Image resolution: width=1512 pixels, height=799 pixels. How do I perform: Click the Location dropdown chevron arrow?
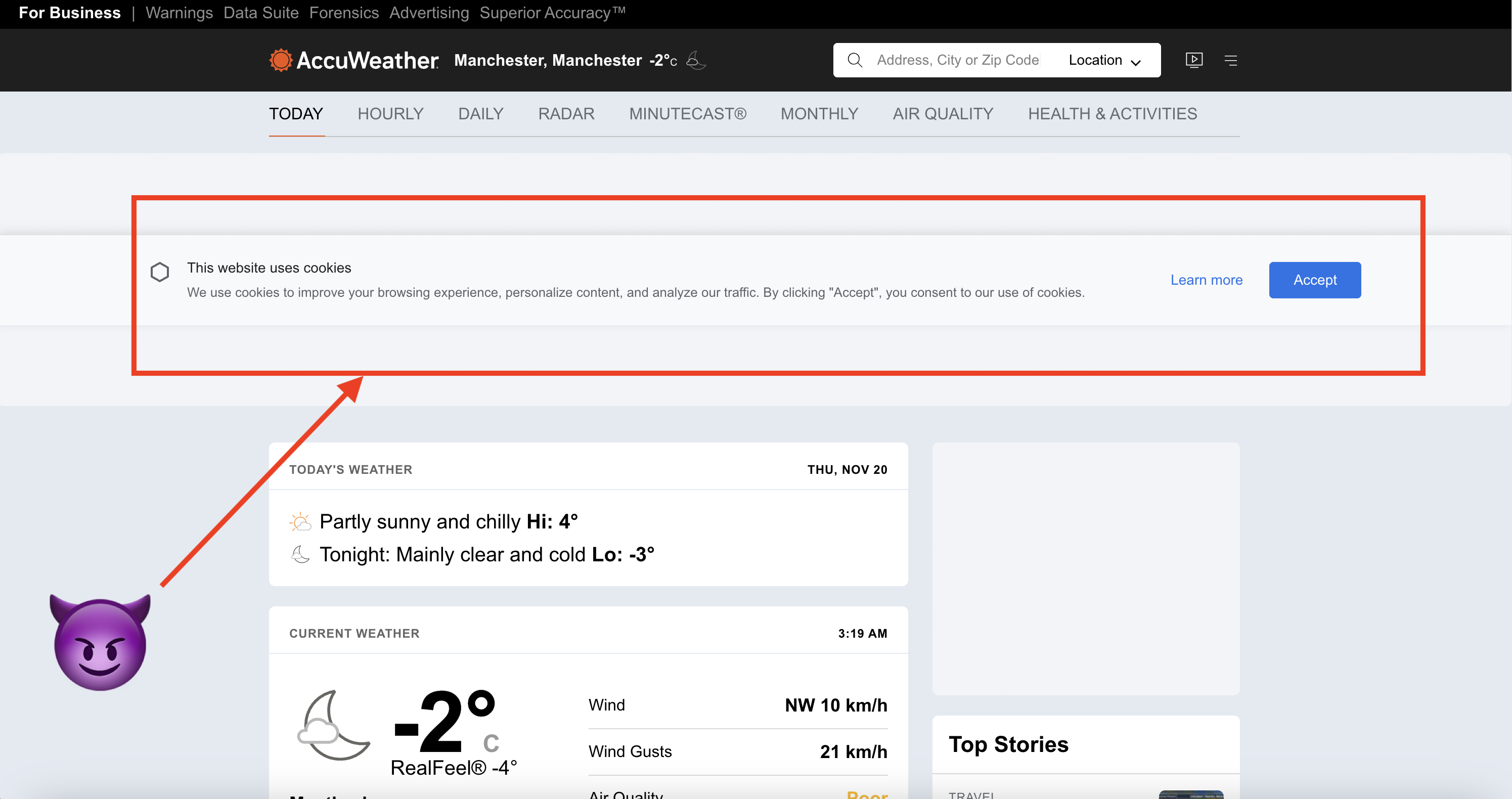(1136, 62)
